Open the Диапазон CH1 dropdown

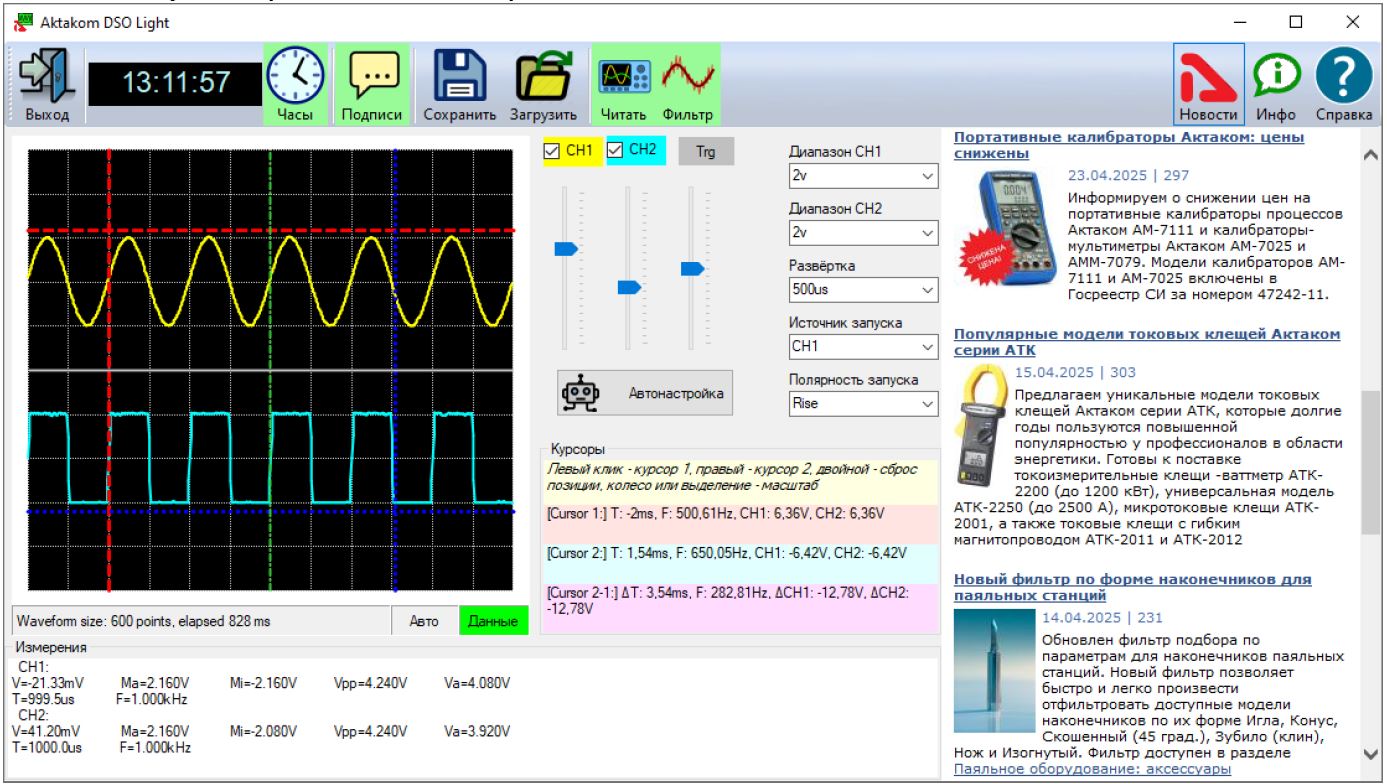coord(862,176)
